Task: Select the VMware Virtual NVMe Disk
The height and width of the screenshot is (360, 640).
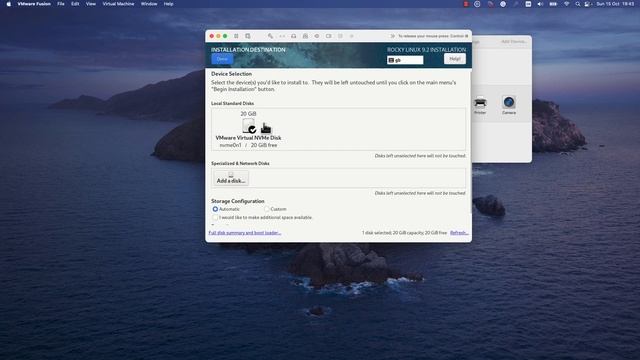Action: pyautogui.click(x=248, y=129)
